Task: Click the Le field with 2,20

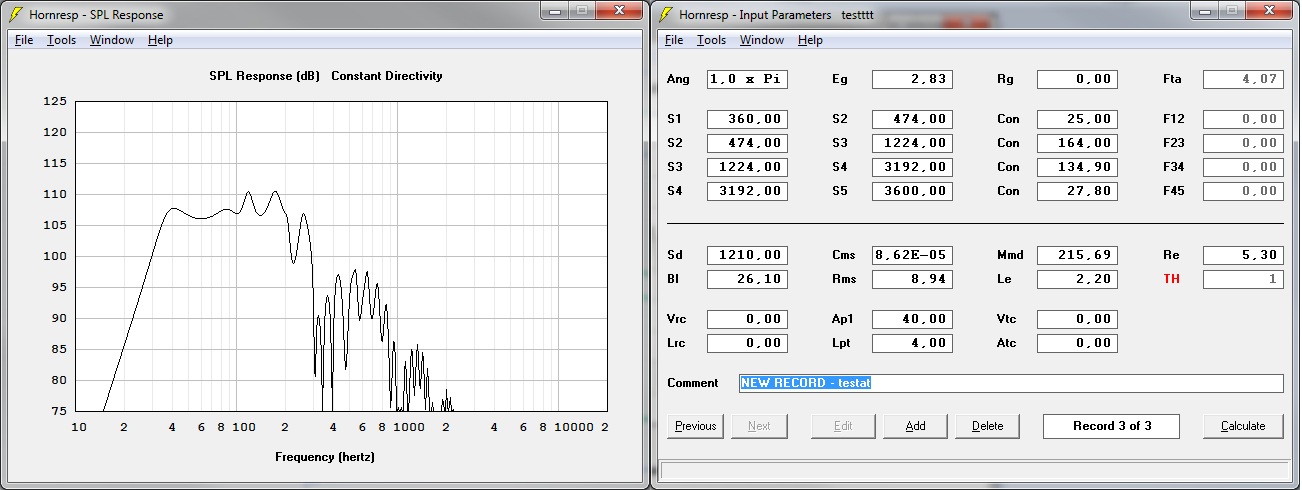Action: tap(1077, 279)
